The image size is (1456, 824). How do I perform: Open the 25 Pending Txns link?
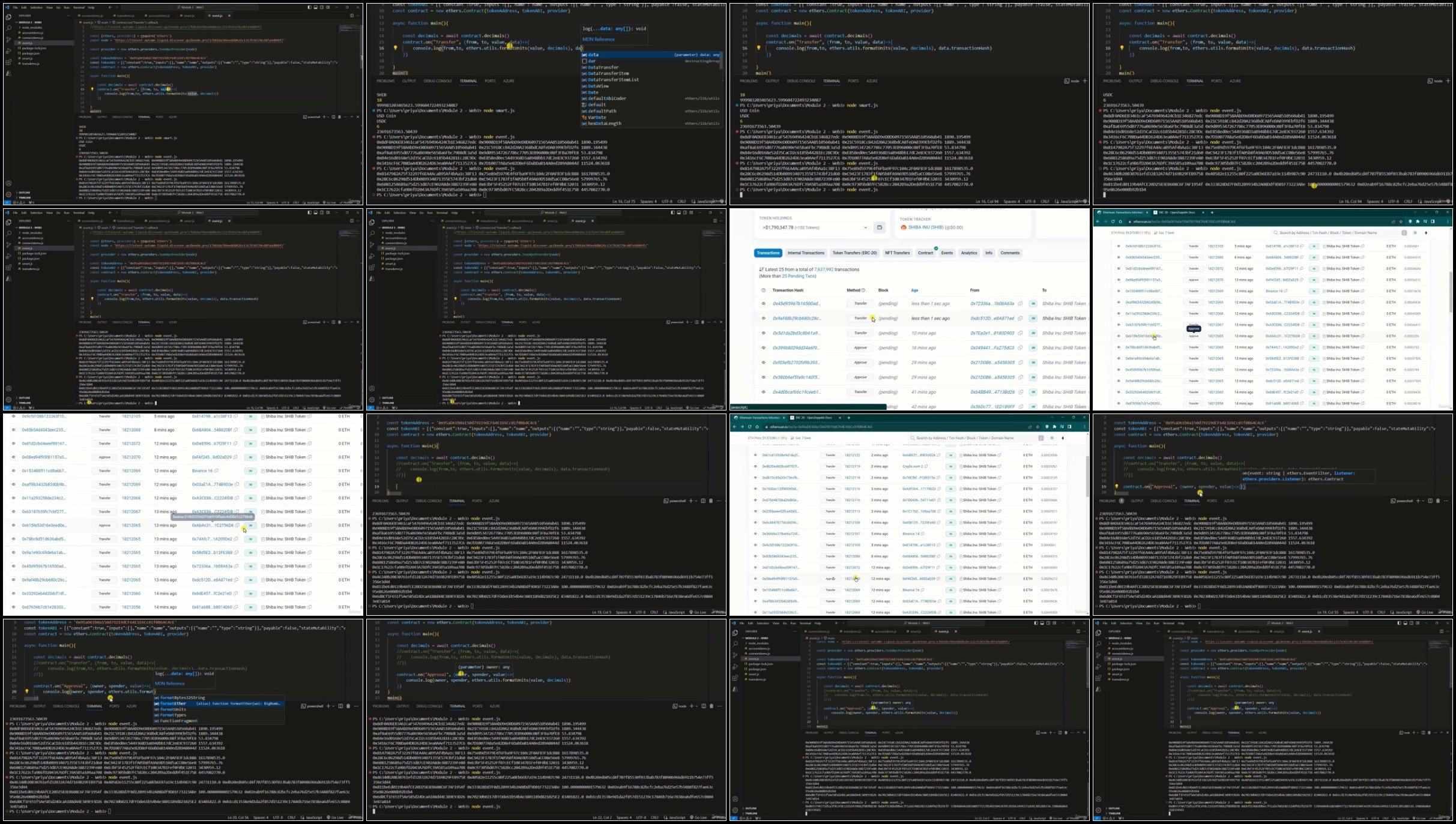tap(799, 276)
